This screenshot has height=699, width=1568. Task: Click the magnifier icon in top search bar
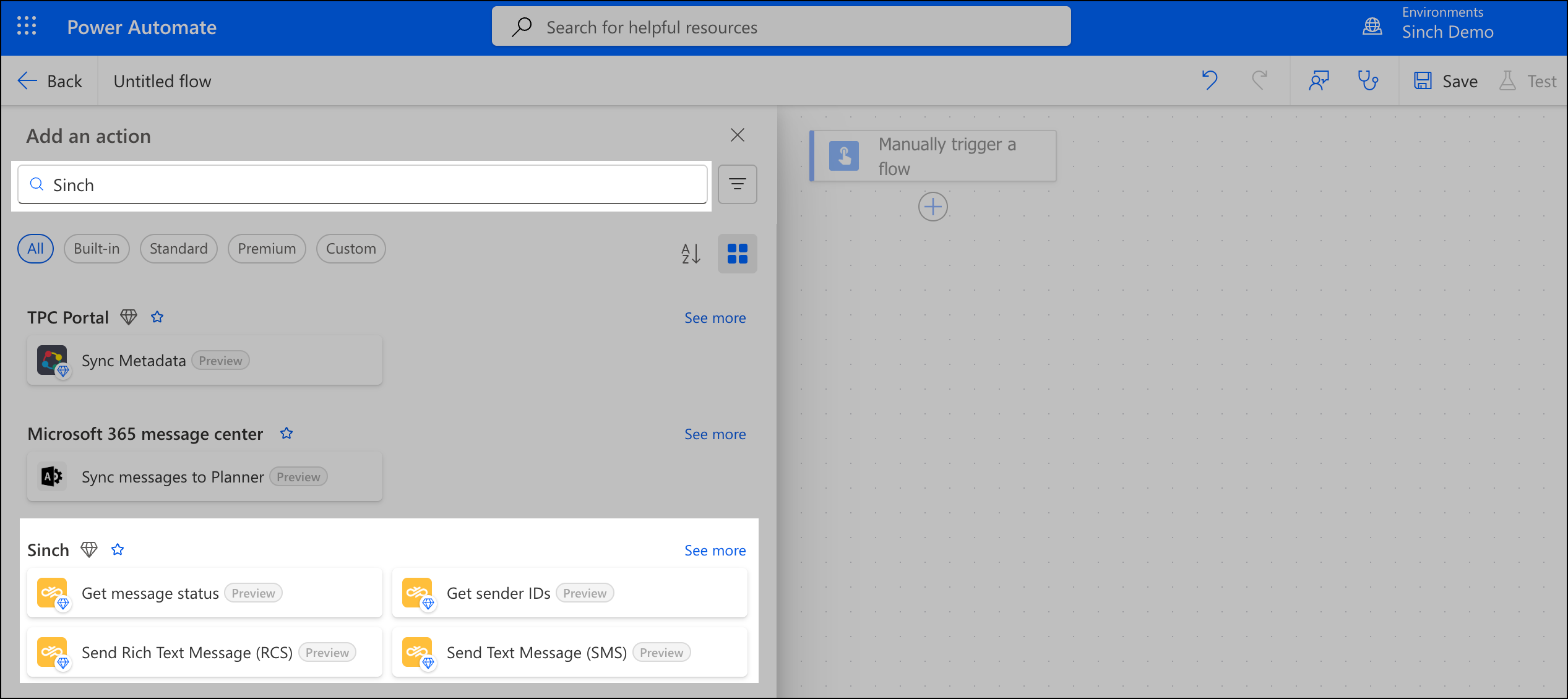(522, 27)
